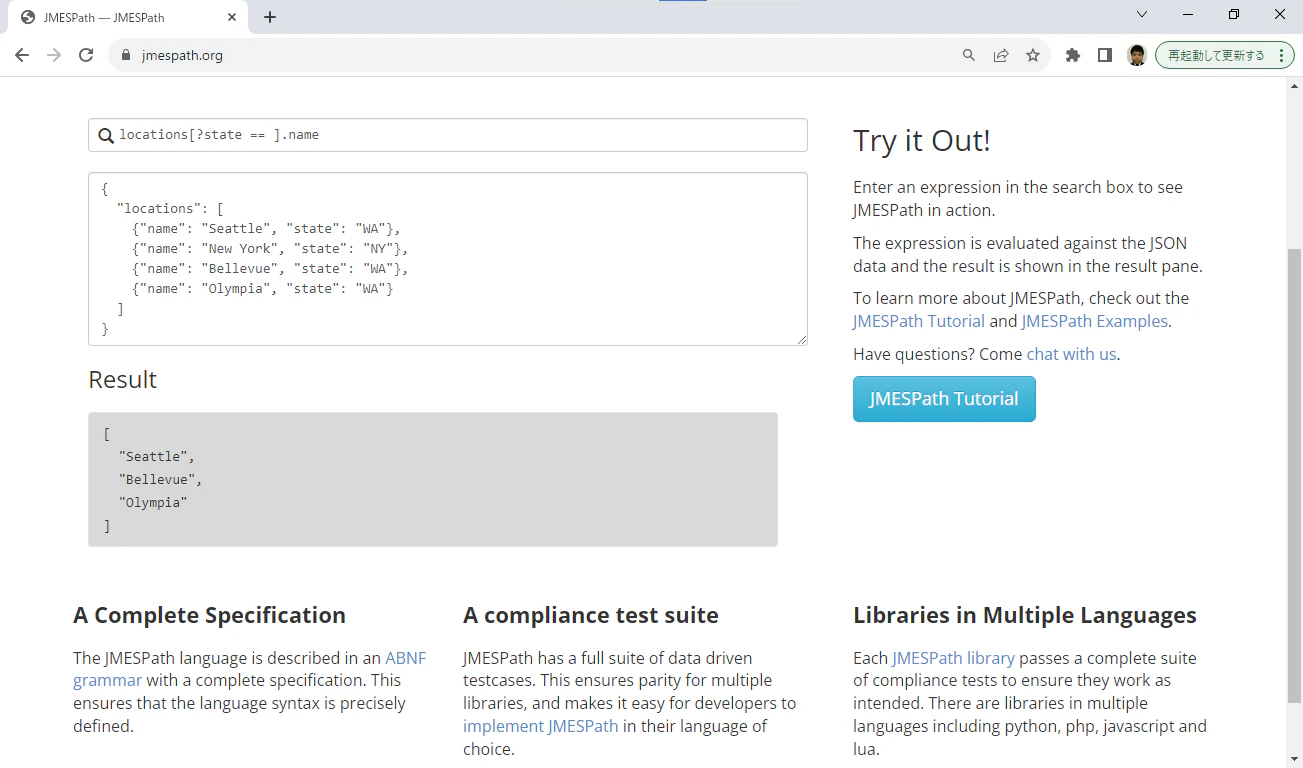Open a new browser tab
Screen dimensions: 1303x768
pyautogui.click(x=270, y=17)
